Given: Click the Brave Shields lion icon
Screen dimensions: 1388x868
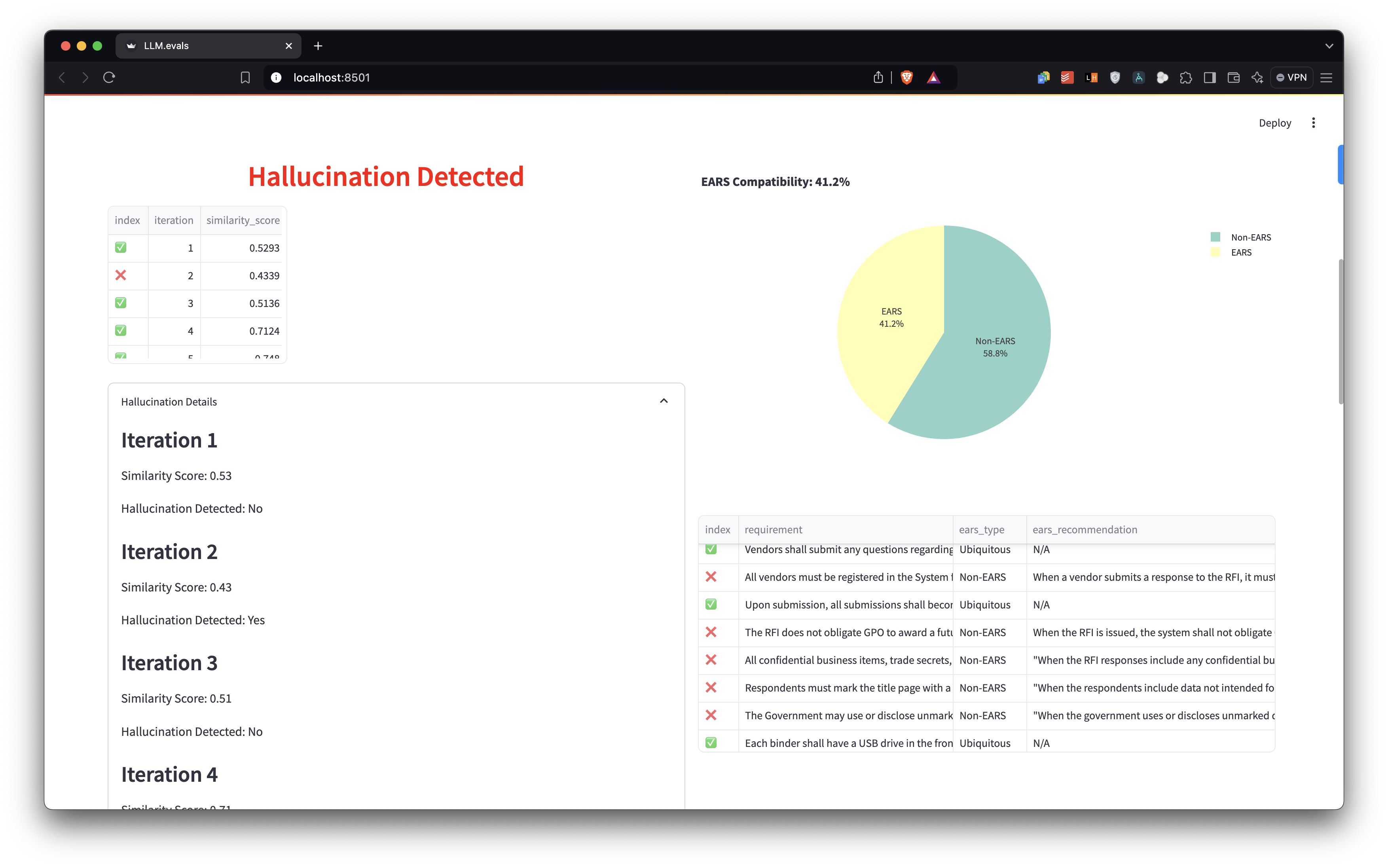Looking at the screenshot, I should tap(906, 78).
